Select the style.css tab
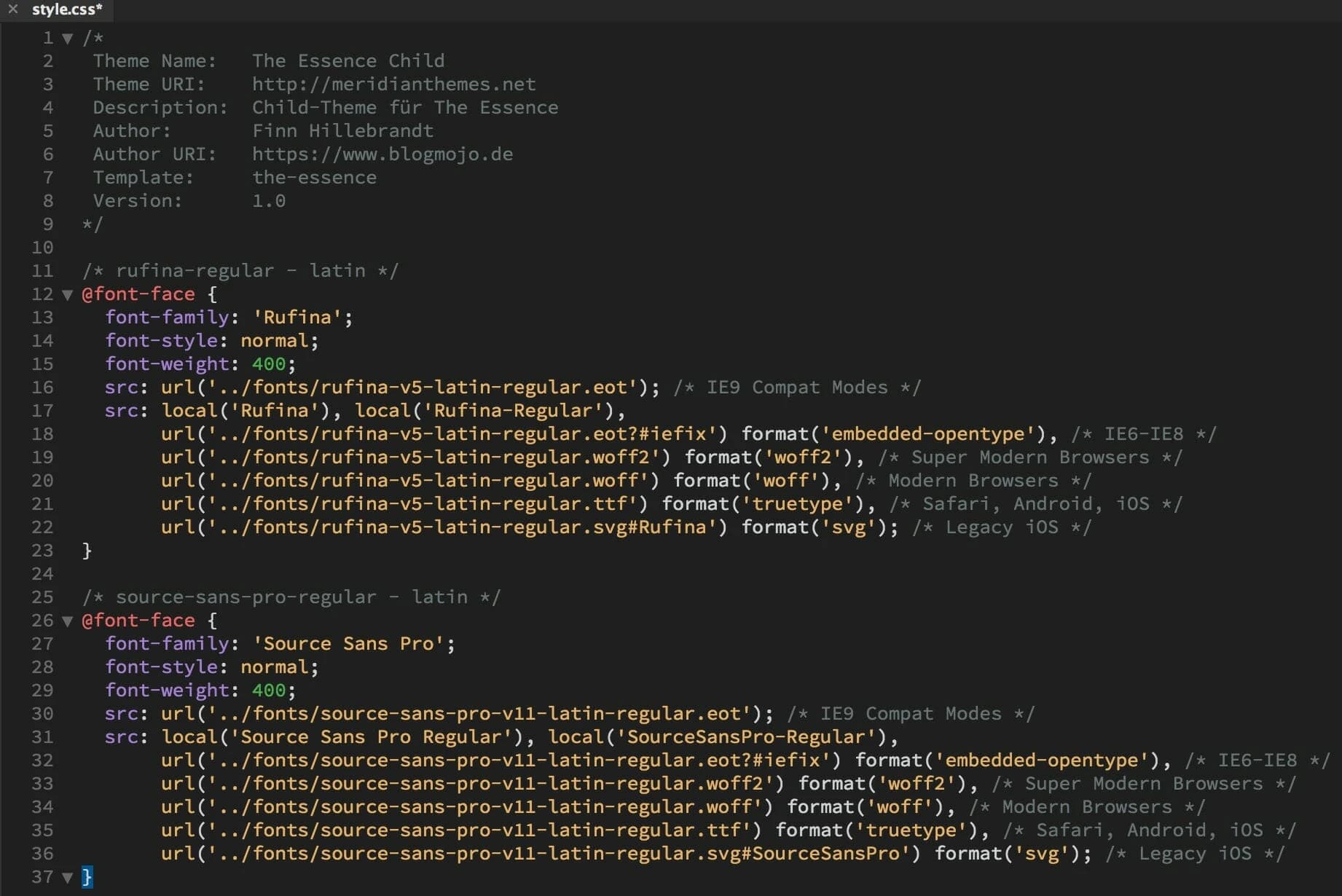 (x=64, y=10)
